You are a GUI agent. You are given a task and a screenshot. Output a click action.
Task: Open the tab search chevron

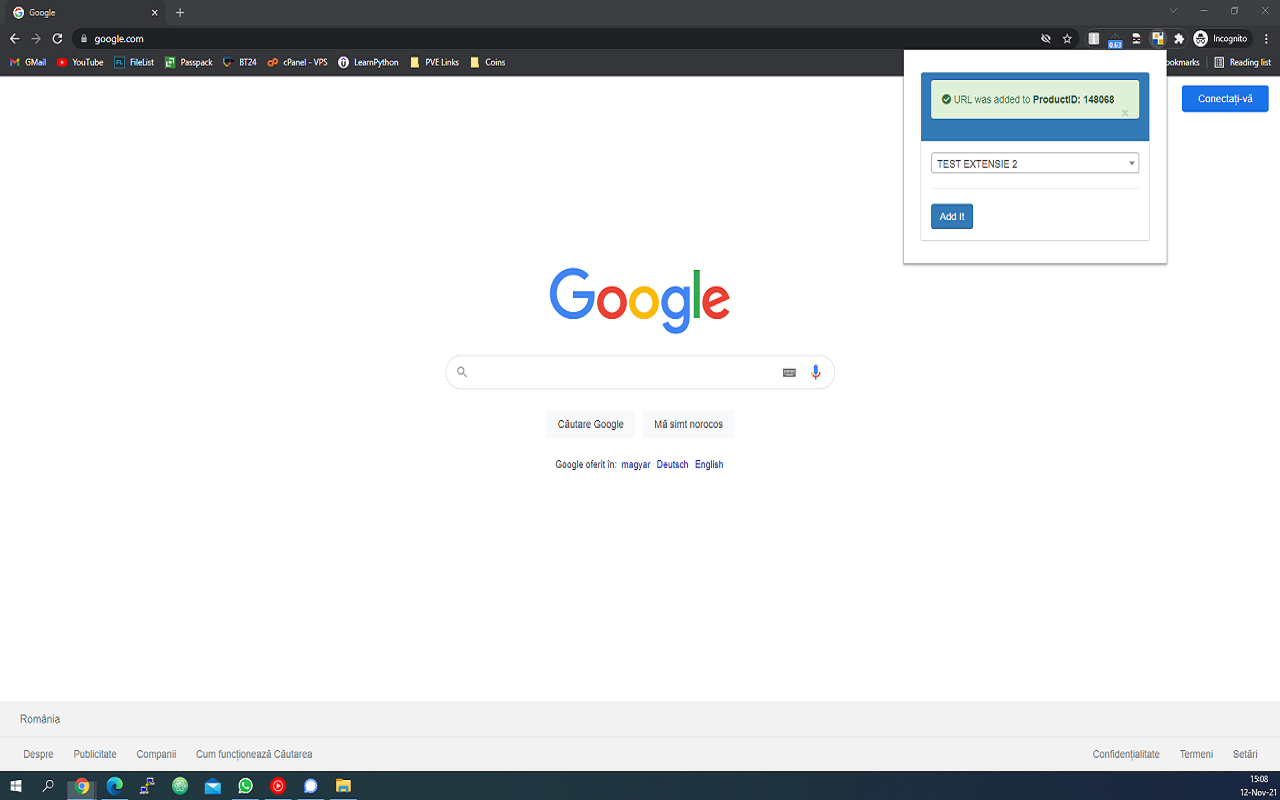tap(1173, 10)
